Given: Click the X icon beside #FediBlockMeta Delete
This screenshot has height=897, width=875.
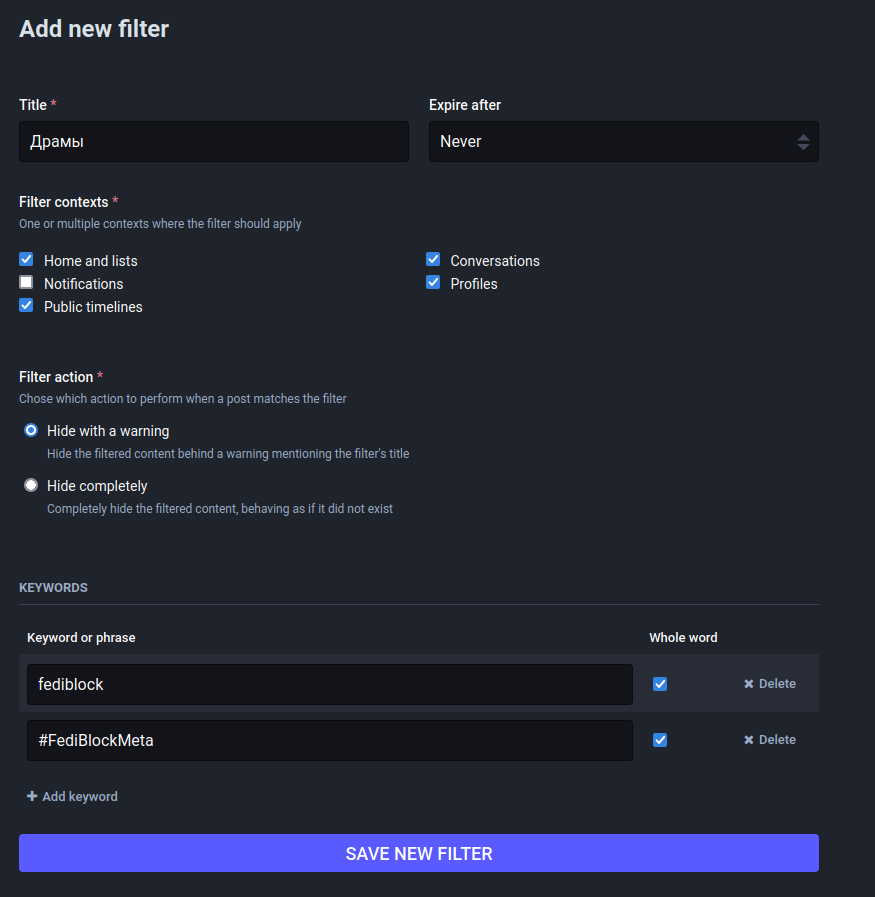Looking at the screenshot, I should coord(749,740).
